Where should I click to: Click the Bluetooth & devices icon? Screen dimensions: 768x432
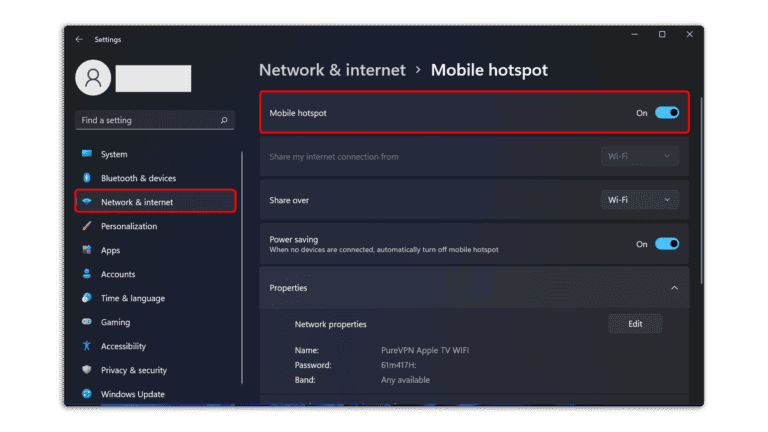click(87, 178)
